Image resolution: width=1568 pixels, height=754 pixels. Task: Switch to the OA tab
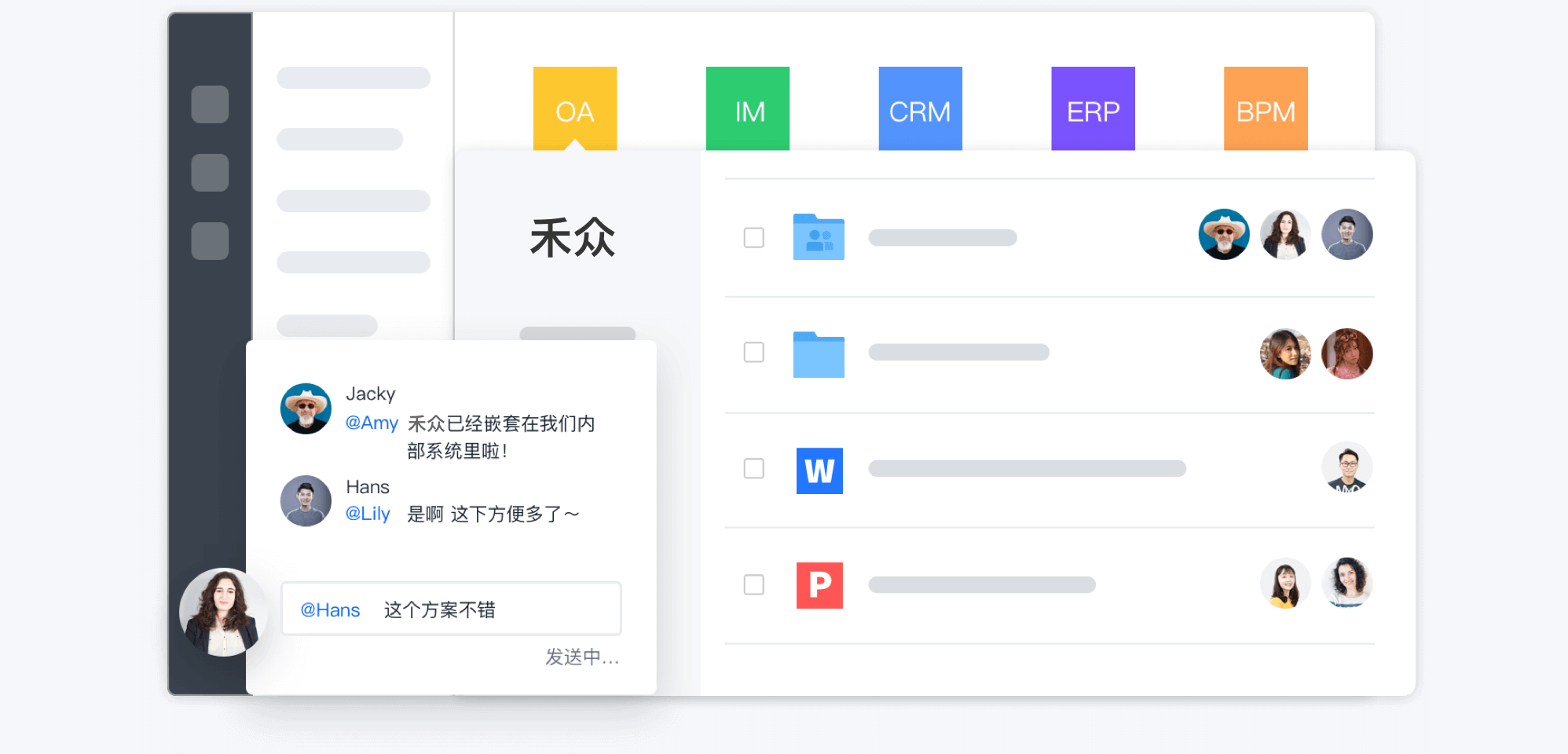[x=575, y=109]
